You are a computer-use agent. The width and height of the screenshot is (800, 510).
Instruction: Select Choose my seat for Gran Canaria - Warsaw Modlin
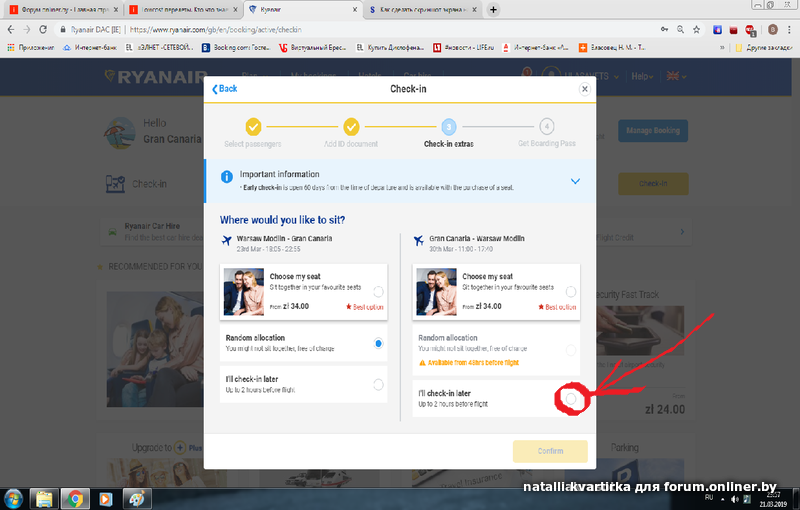(x=571, y=292)
